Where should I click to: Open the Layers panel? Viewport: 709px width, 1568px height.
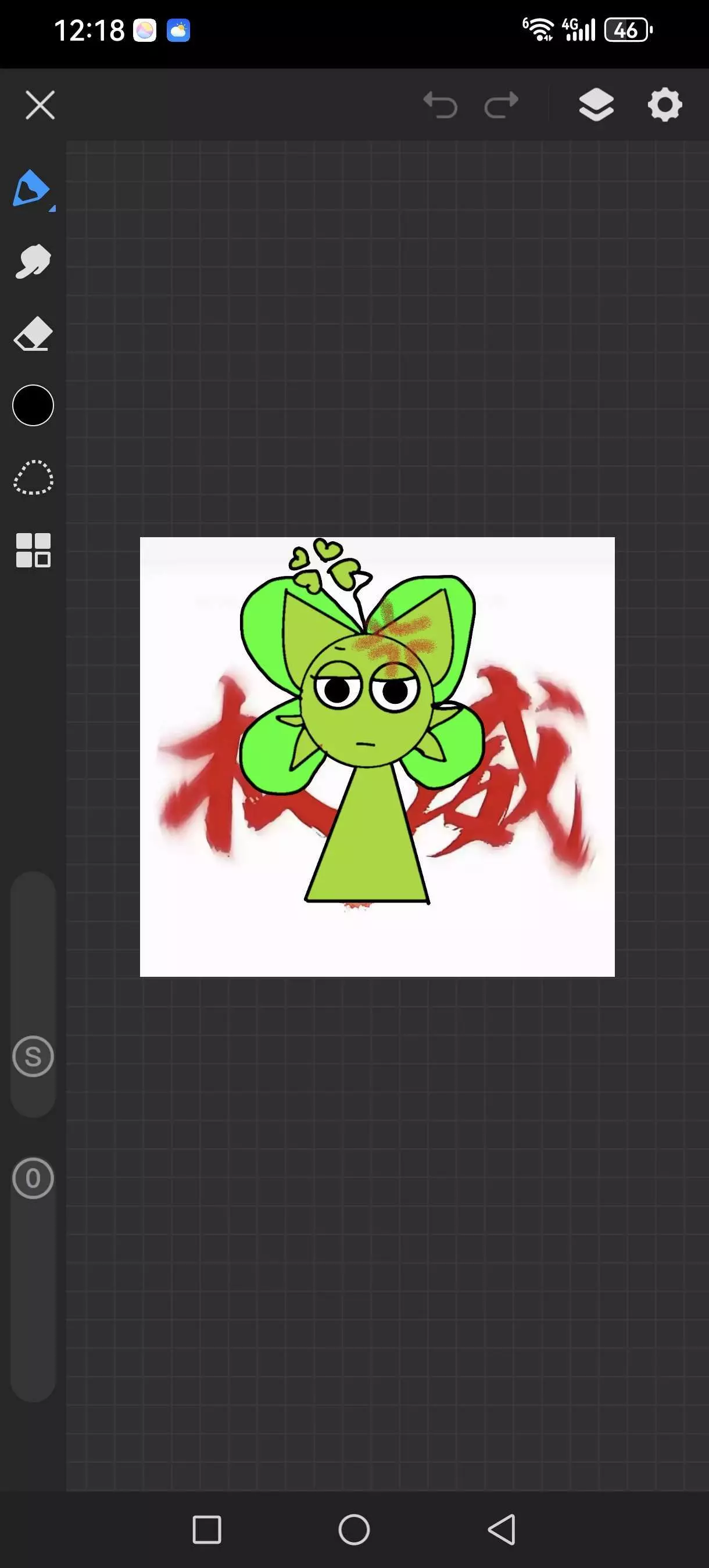596,105
